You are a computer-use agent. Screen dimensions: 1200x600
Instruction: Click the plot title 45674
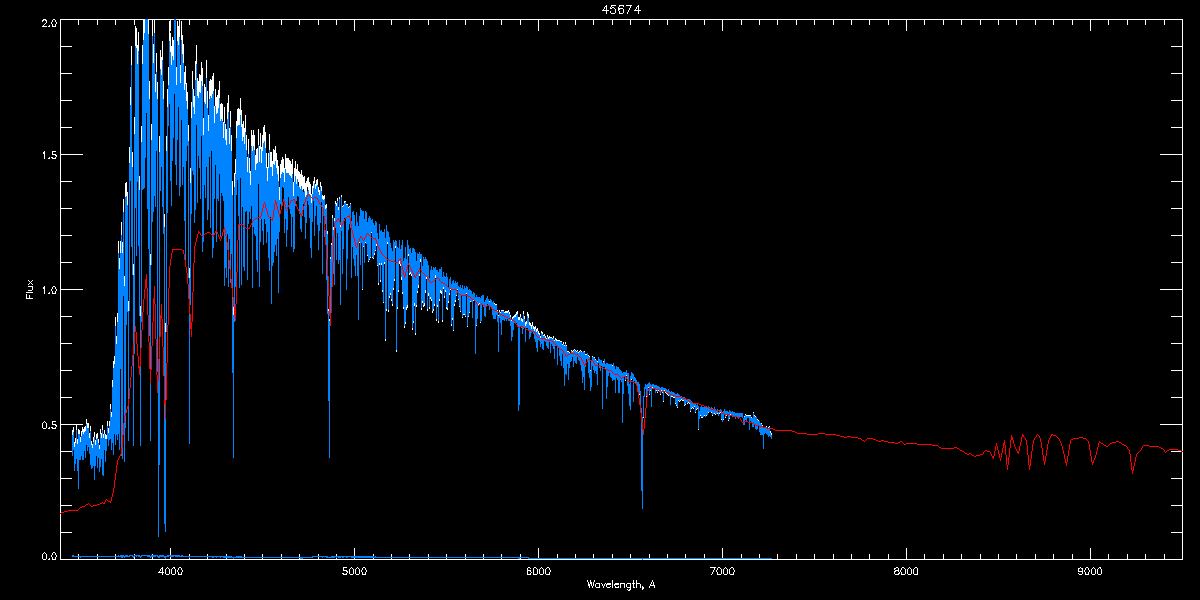pos(600,9)
